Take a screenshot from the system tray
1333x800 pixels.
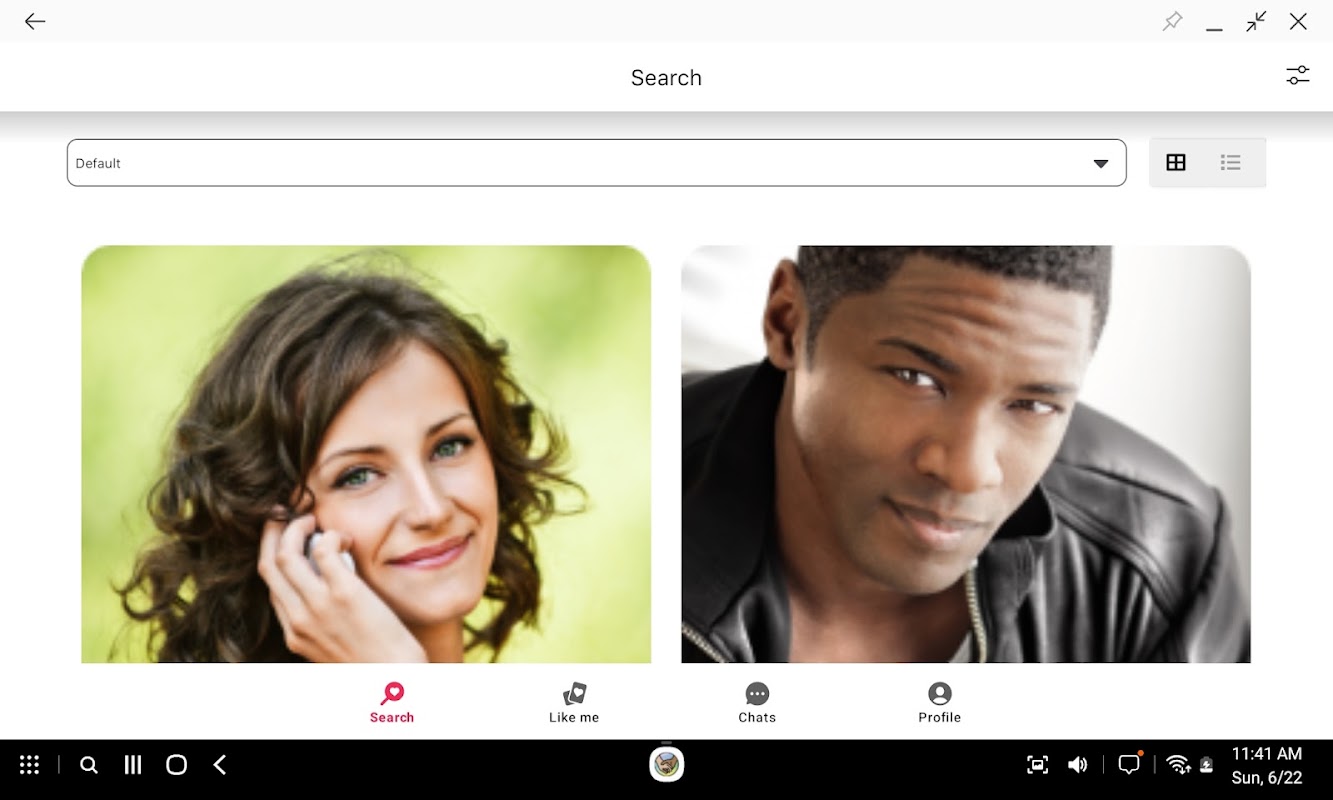[x=1038, y=765]
